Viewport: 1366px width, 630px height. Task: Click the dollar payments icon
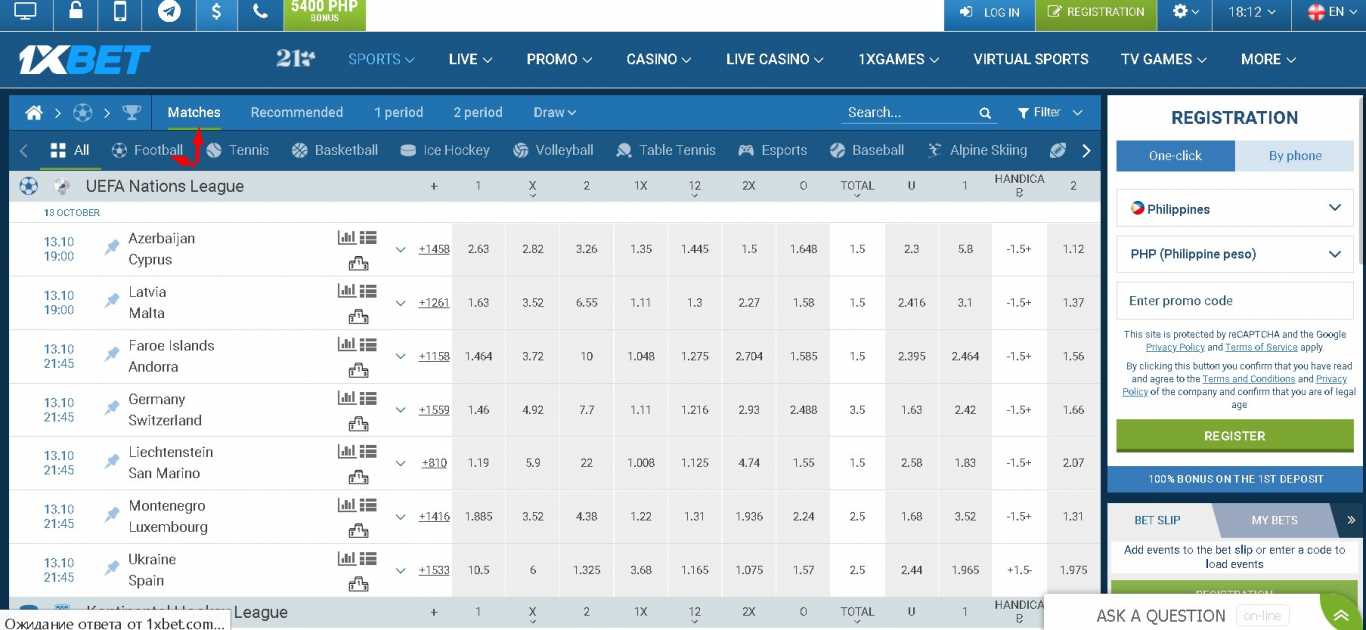[216, 12]
